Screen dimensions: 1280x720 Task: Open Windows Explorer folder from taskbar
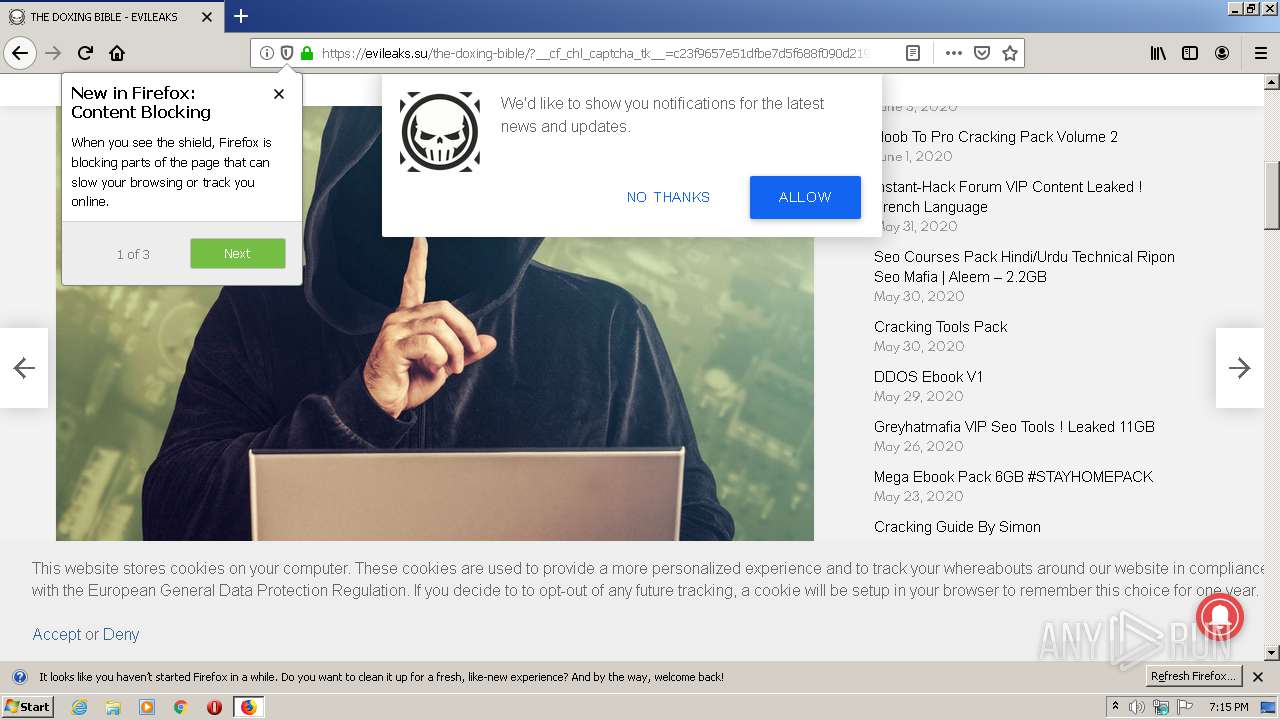coord(113,707)
